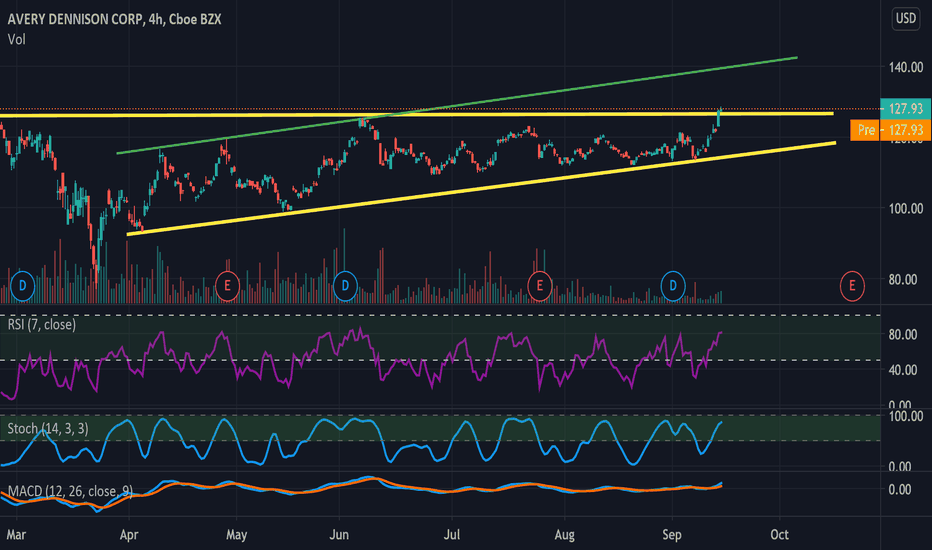Click the Oct label on time axis

coord(779,535)
